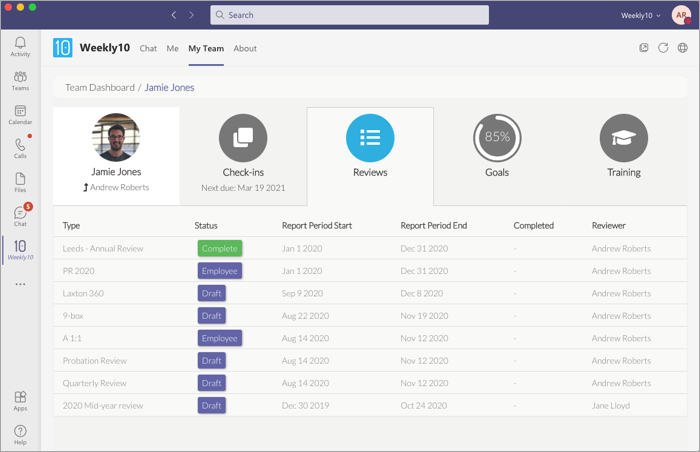Click Report Period End column header
The width and height of the screenshot is (700, 452).
click(x=433, y=226)
